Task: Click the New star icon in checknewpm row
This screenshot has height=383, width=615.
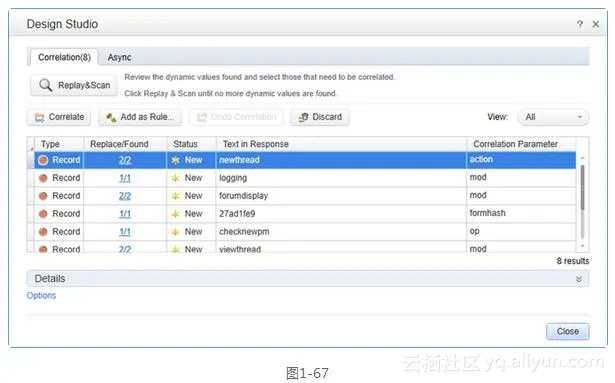Action: (176, 232)
